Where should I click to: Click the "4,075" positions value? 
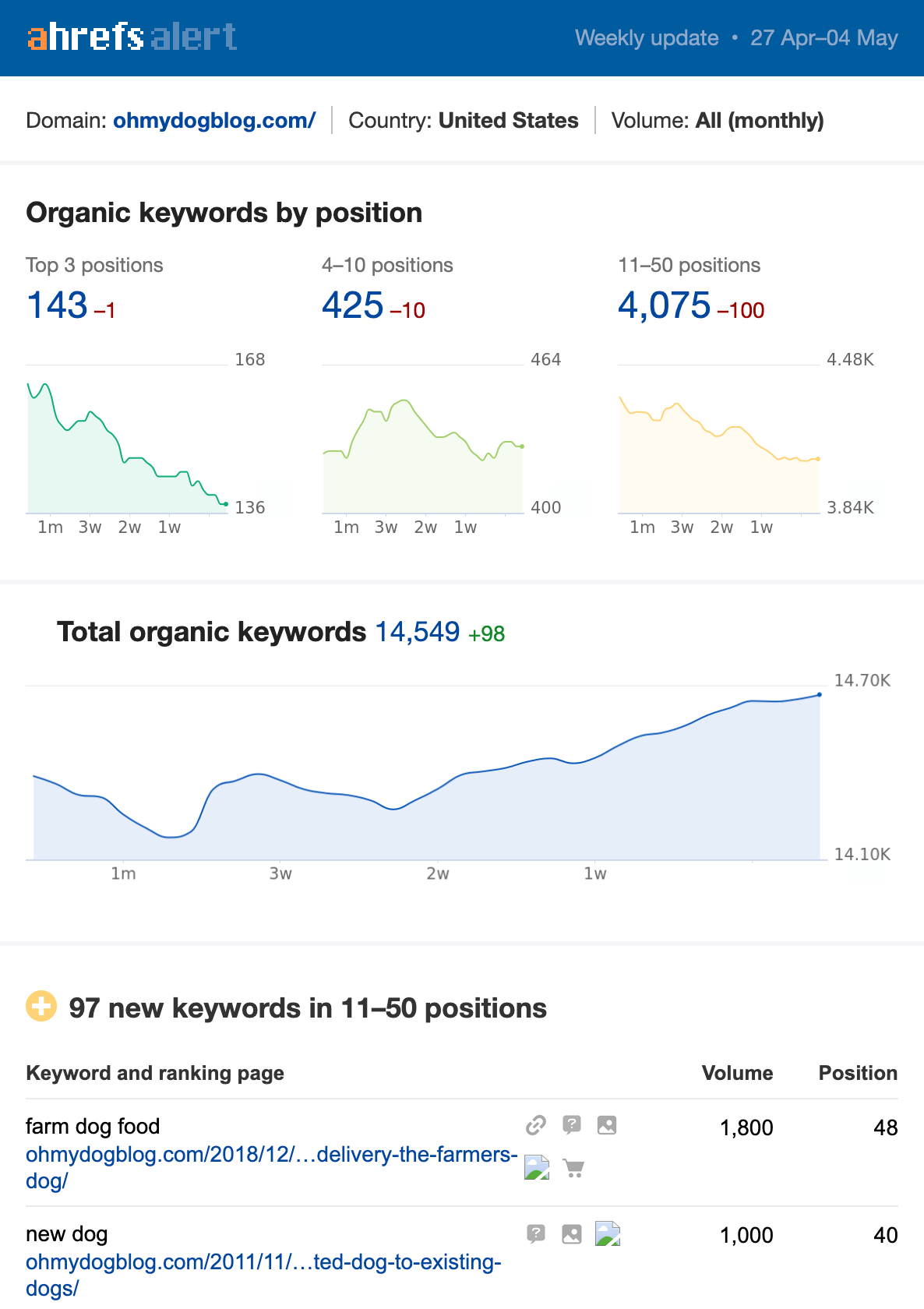click(x=663, y=305)
